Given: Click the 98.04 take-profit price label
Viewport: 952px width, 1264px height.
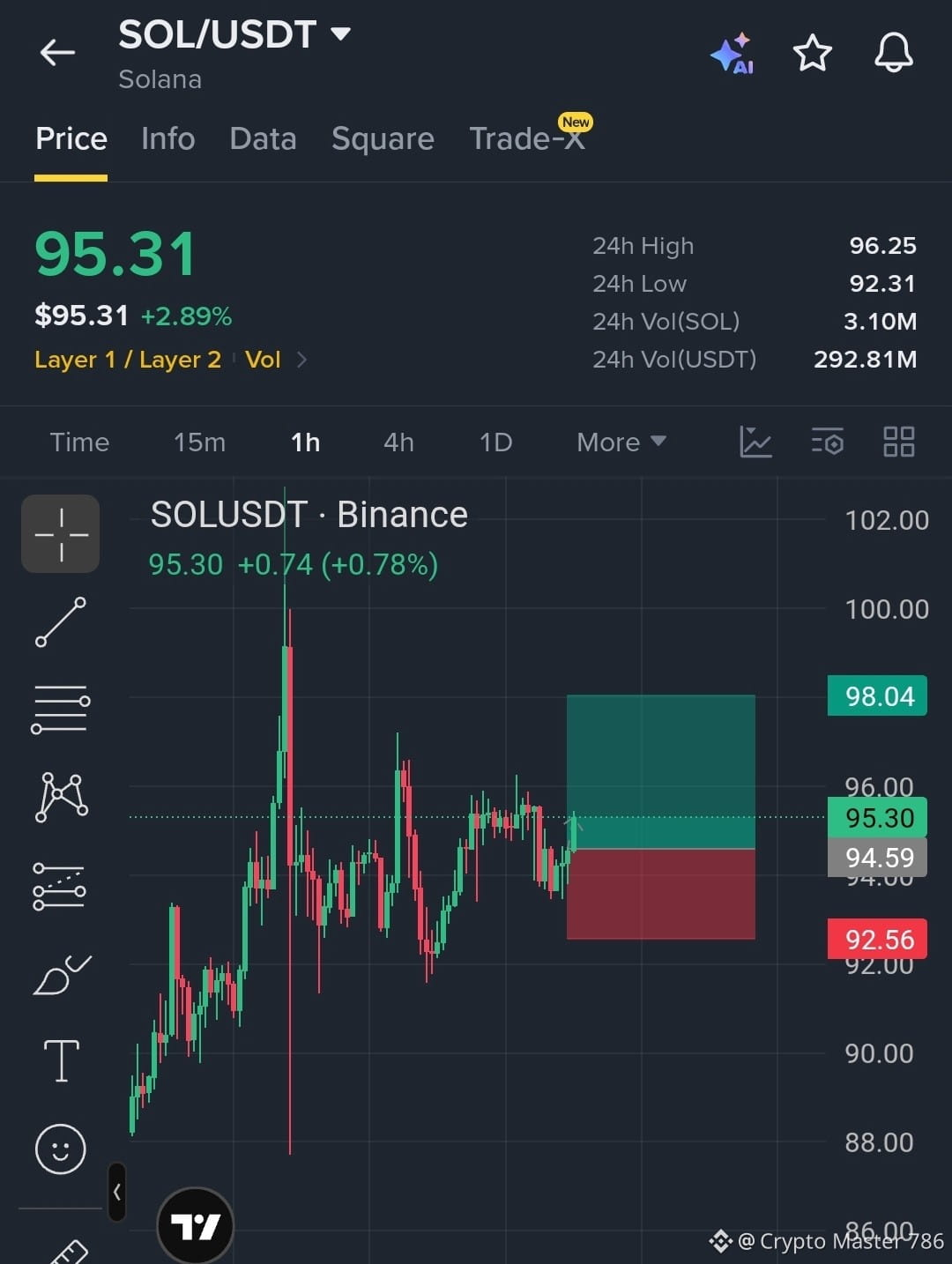Looking at the screenshot, I should (878, 696).
